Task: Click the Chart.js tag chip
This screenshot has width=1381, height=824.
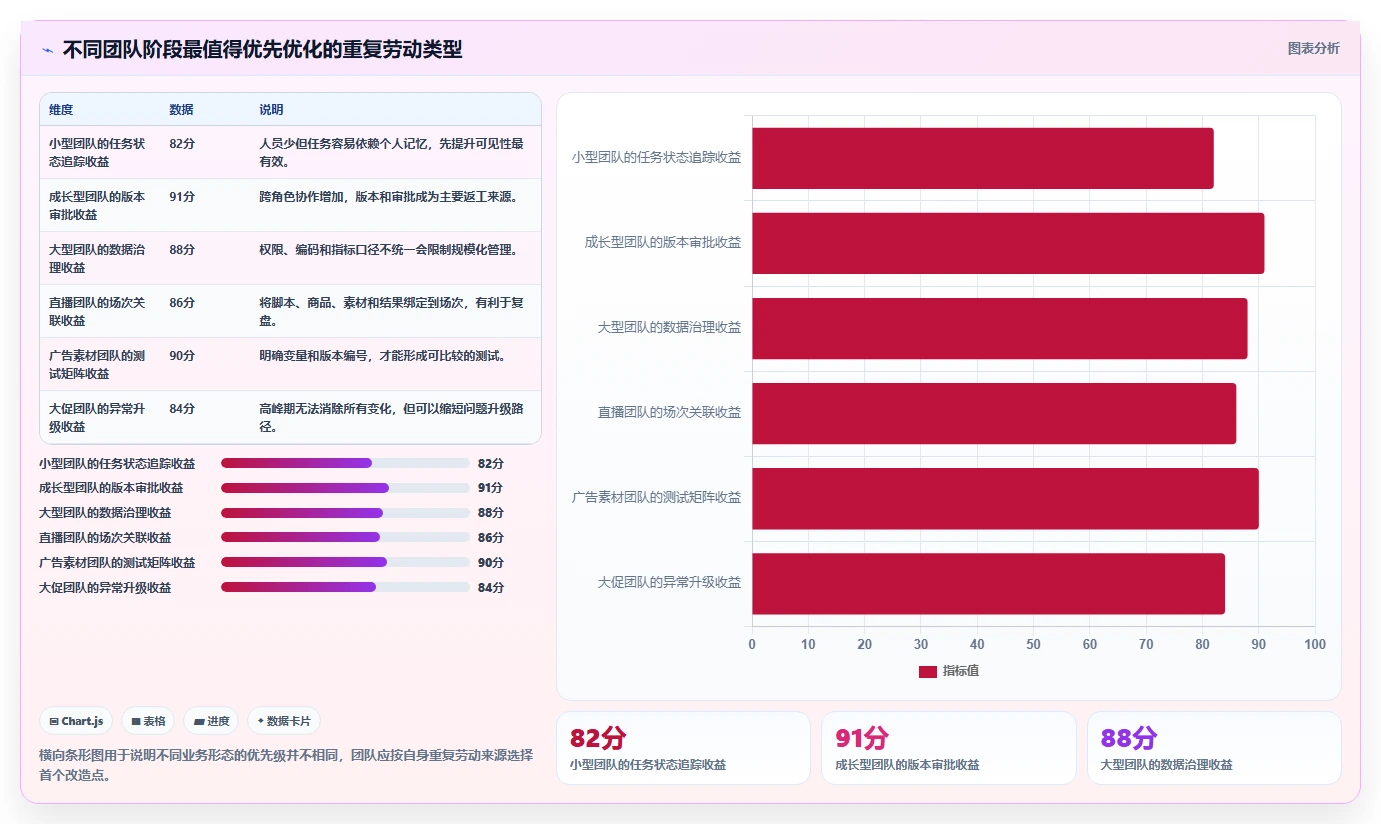Action: pos(76,721)
